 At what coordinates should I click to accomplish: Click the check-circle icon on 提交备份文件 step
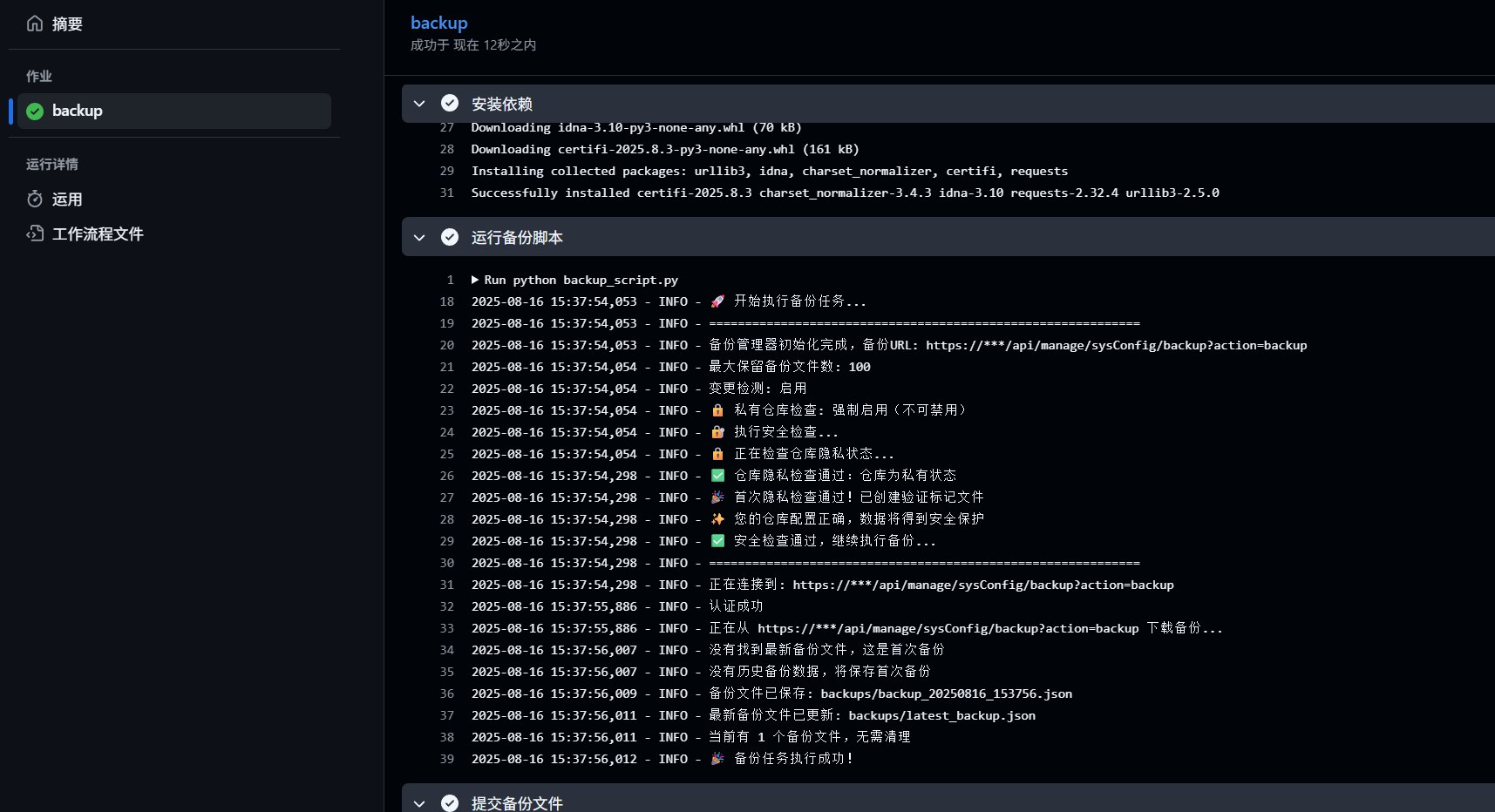pos(450,802)
